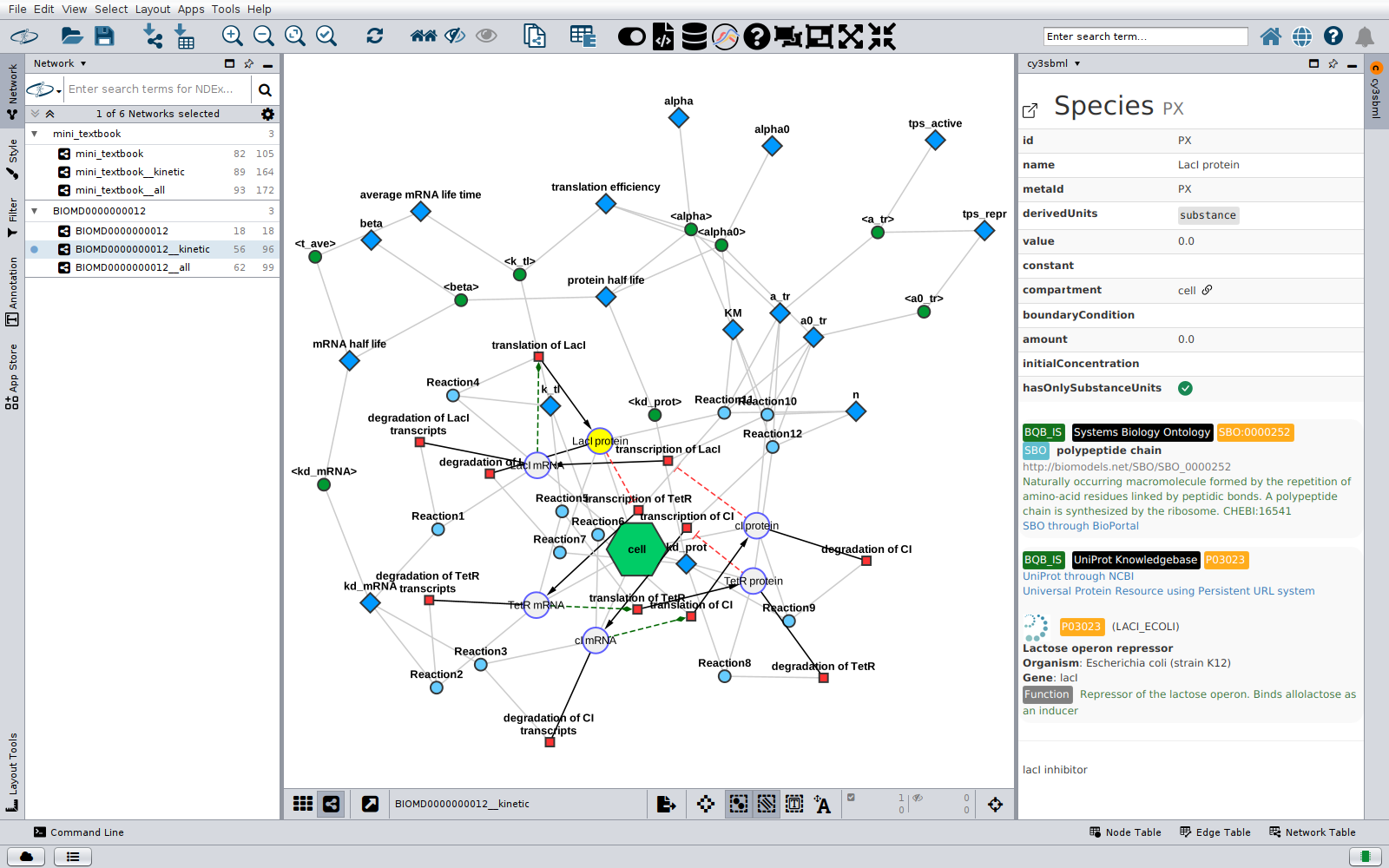1389x868 pixels.
Task: Switch to the Node Table tab
Action: click(1125, 832)
